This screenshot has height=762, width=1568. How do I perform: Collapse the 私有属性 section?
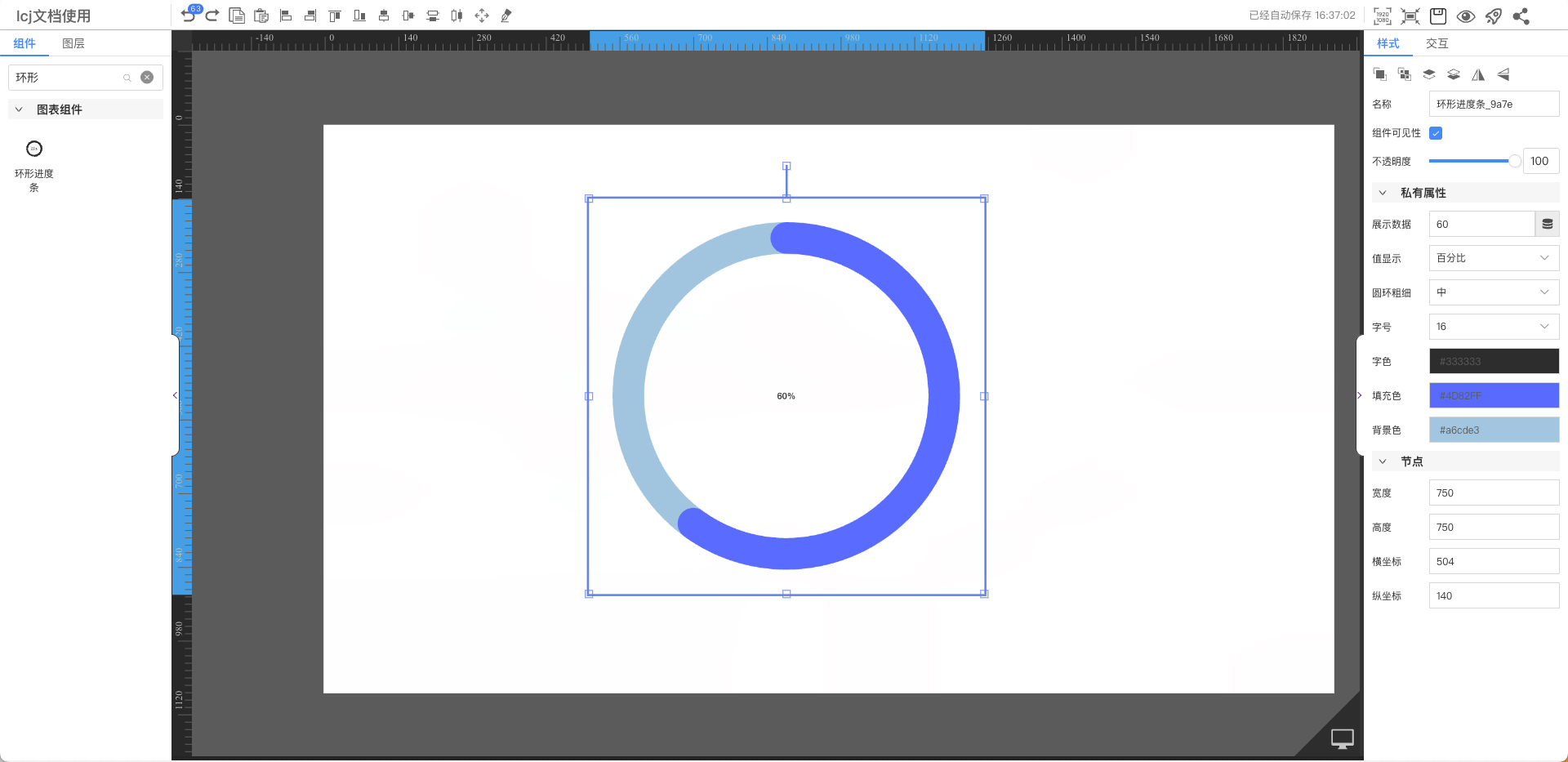click(x=1383, y=193)
